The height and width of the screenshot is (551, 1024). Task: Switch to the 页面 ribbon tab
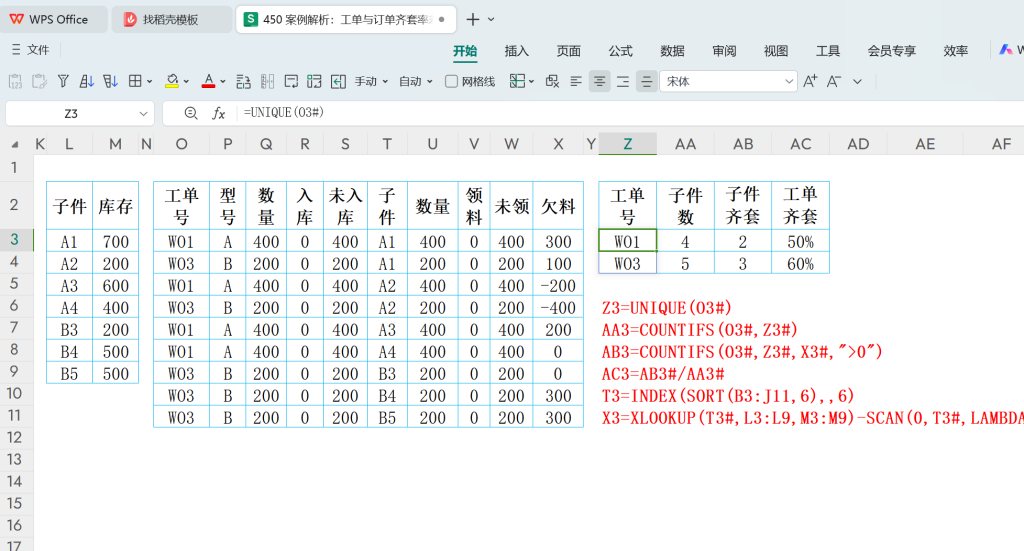pyautogui.click(x=568, y=51)
